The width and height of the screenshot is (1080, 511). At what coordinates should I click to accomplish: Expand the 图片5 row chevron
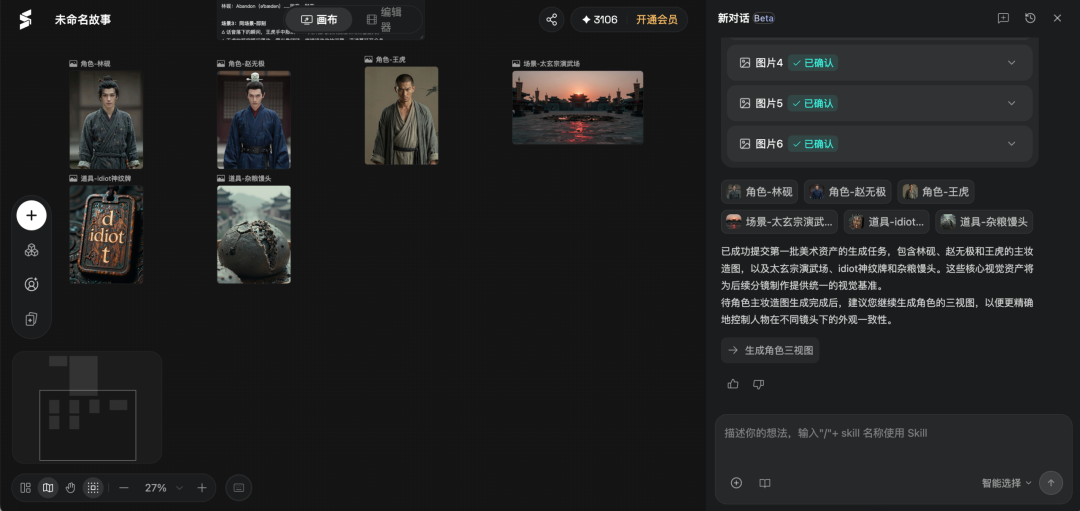(x=1012, y=103)
